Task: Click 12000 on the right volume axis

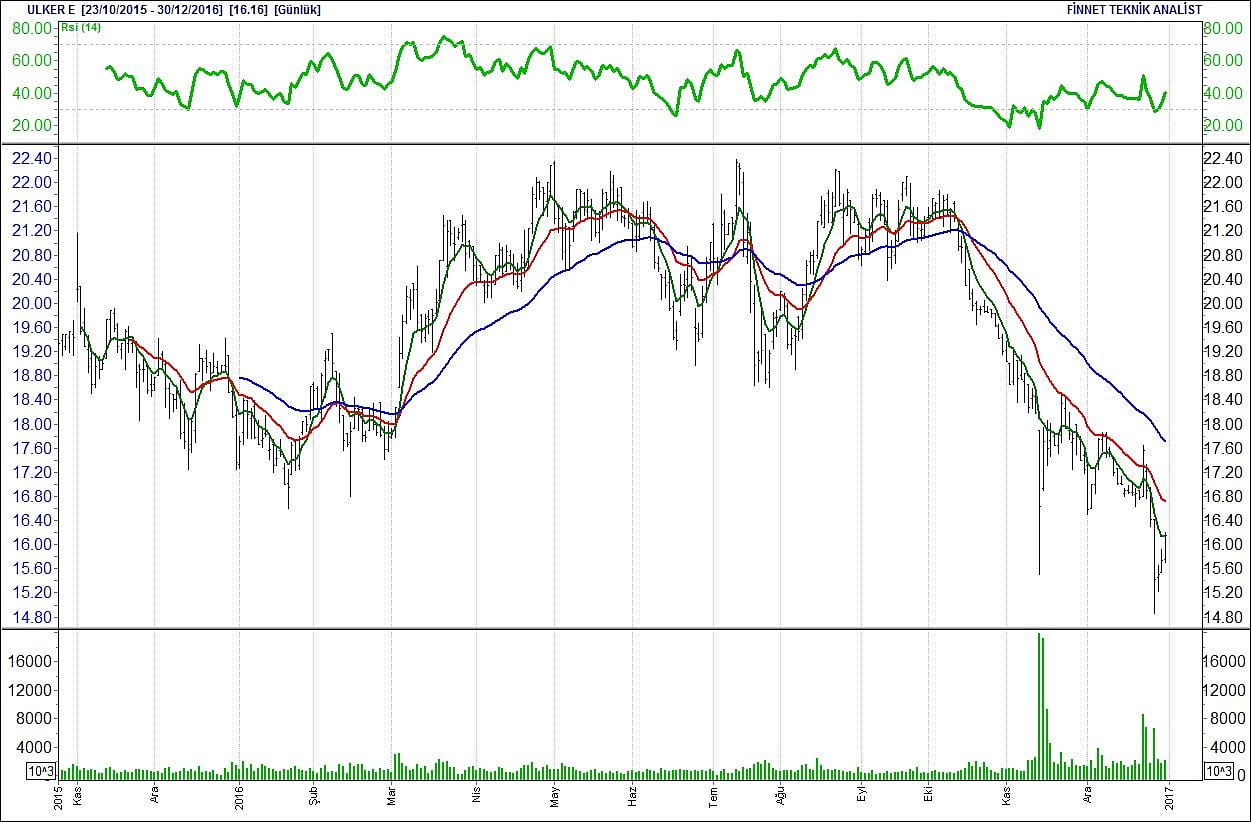Action: coord(1223,690)
